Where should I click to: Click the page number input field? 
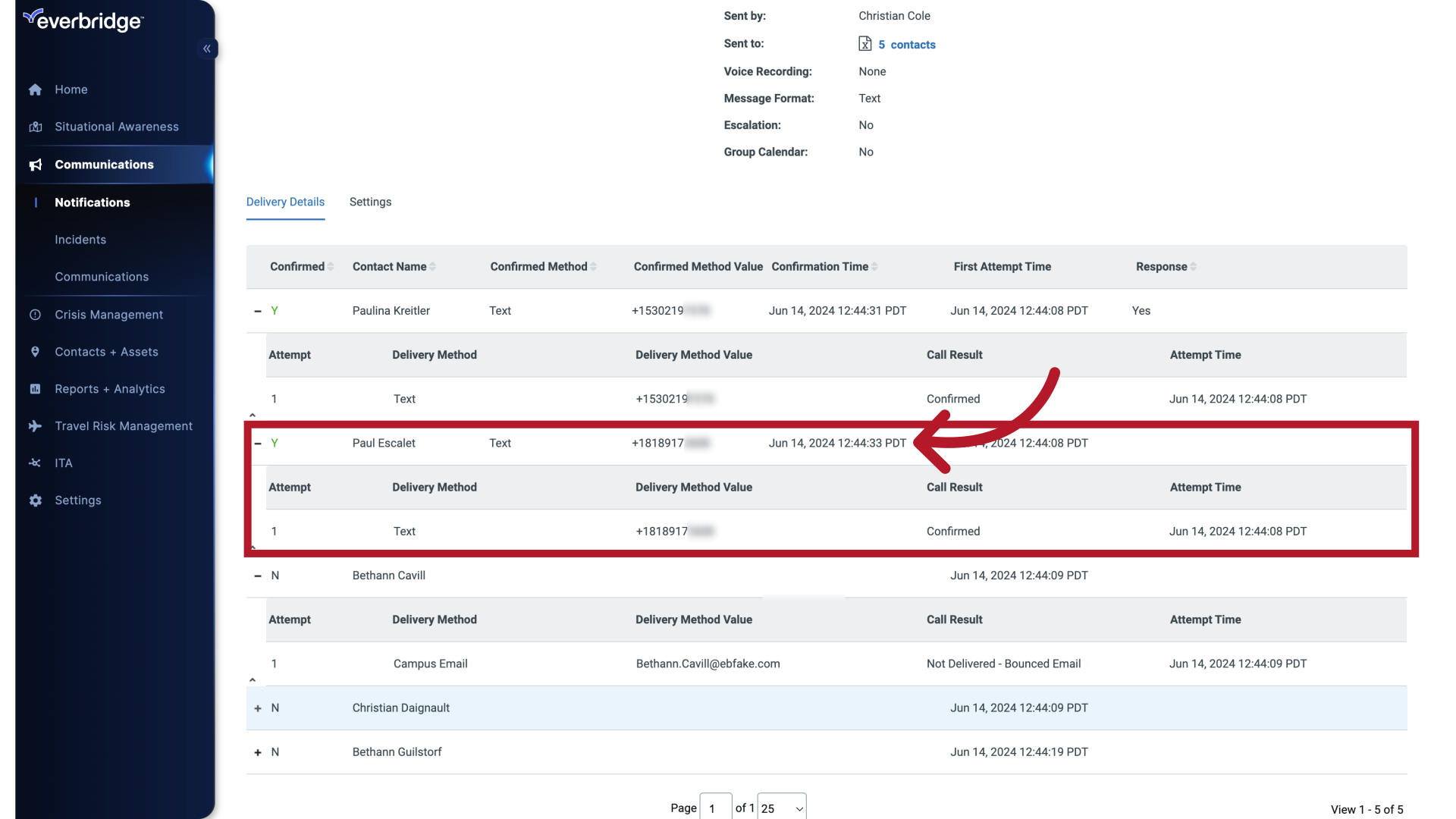tap(715, 807)
